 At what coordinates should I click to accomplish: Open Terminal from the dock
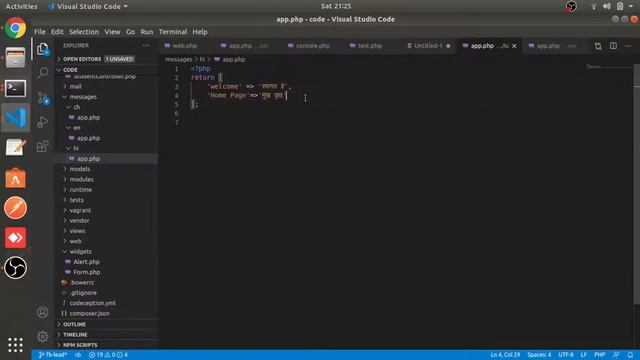pyautogui.click(x=16, y=88)
